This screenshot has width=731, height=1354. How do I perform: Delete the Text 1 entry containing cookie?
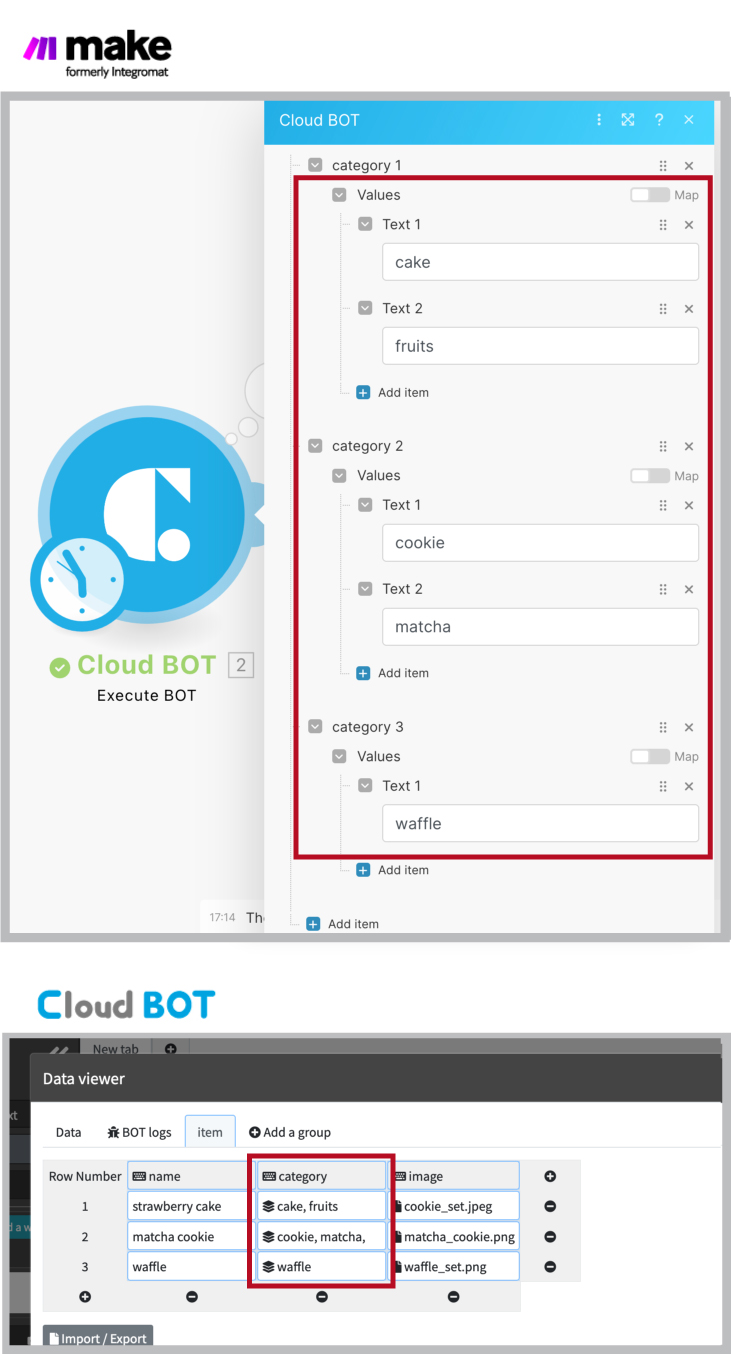click(689, 506)
